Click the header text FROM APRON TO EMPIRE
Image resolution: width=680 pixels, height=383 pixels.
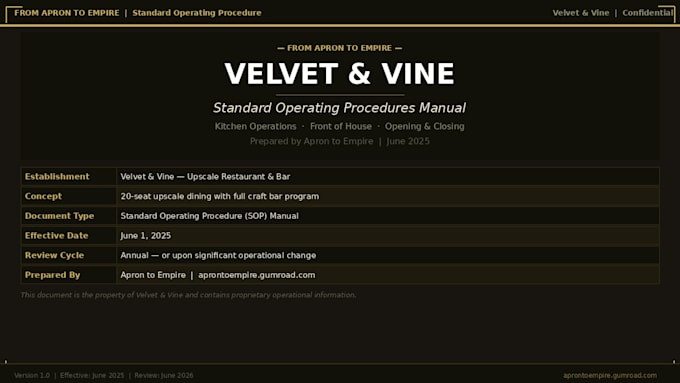point(66,13)
